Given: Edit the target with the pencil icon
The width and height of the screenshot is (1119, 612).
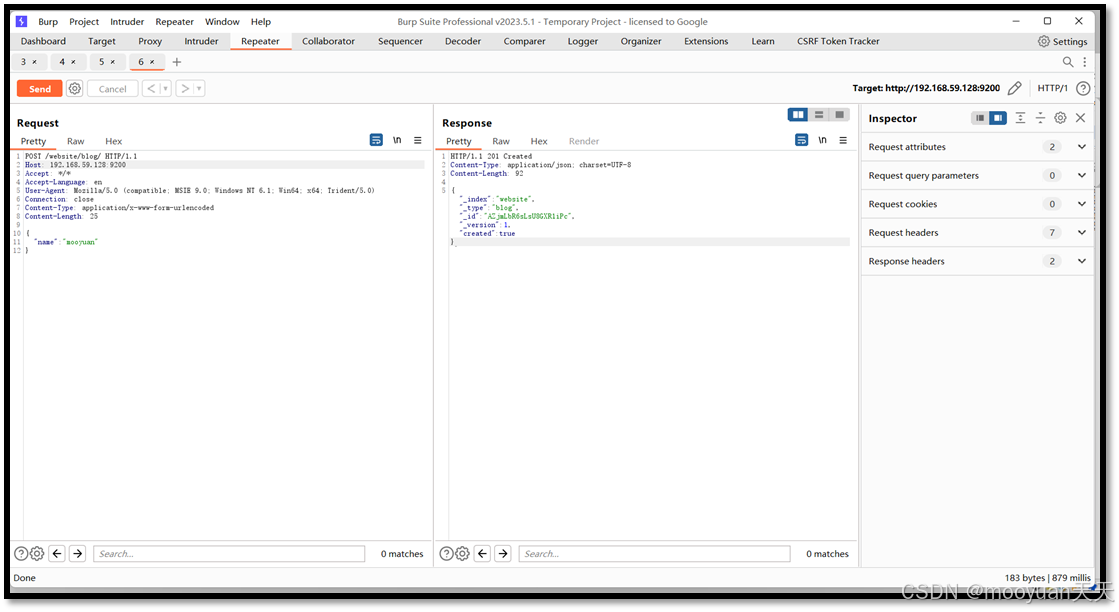Looking at the screenshot, I should coord(1014,88).
